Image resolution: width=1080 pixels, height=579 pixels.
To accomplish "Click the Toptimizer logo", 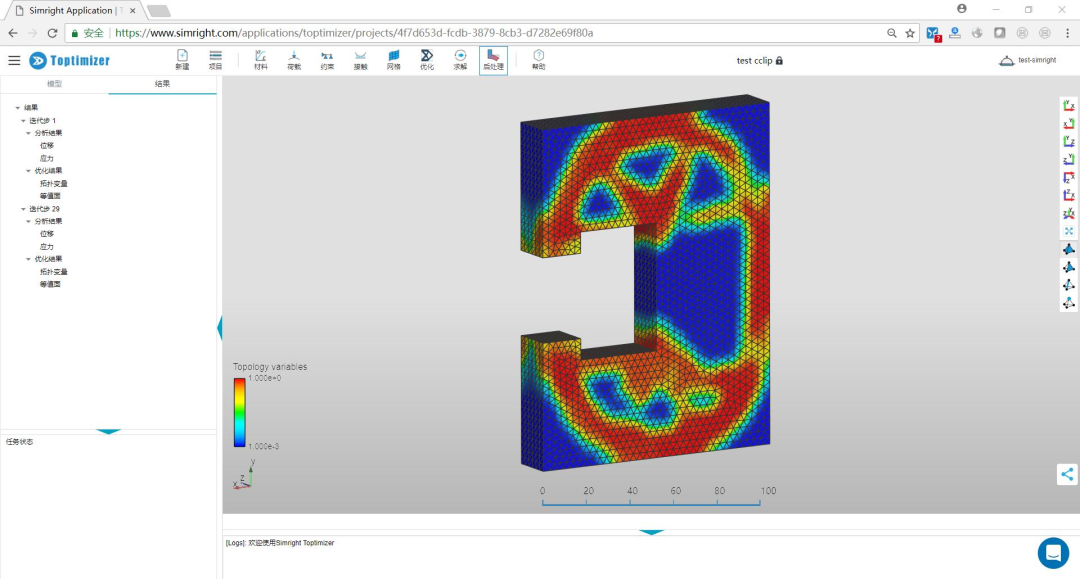I will point(70,61).
